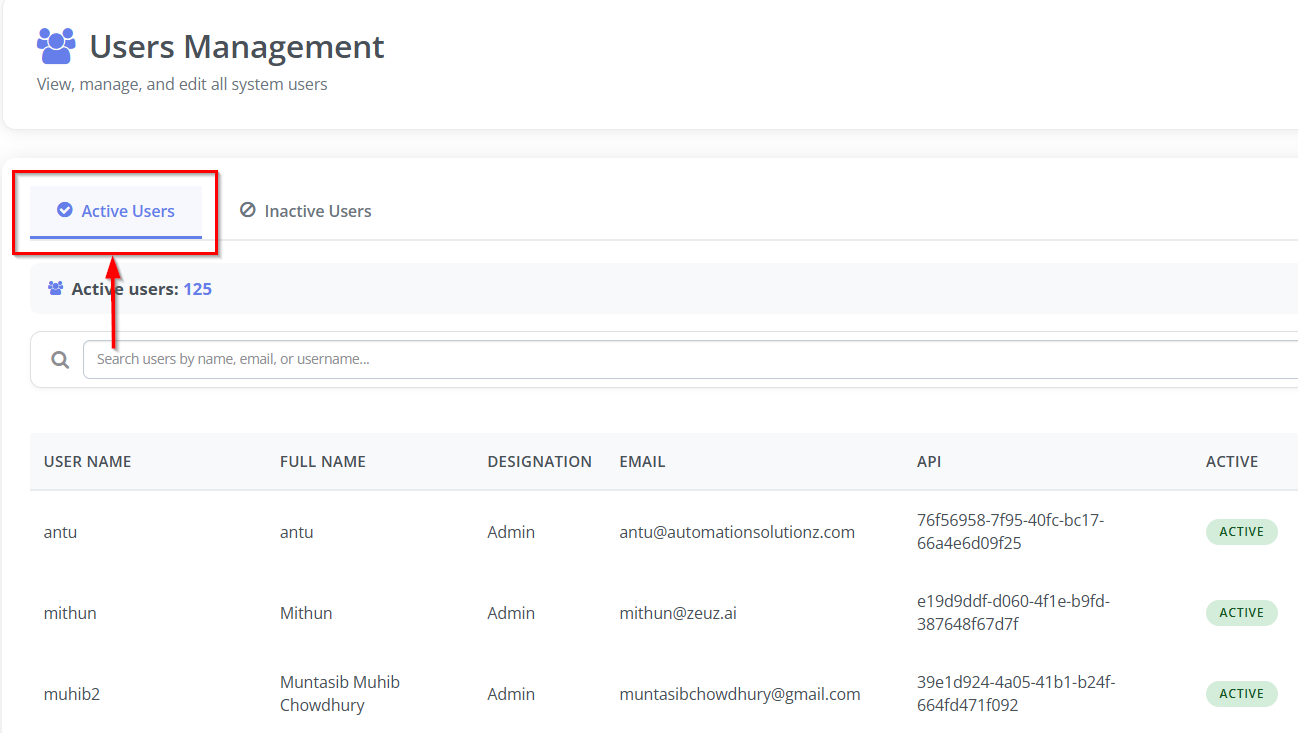Click the ban icon in Inactive Users tab

(247, 210)
